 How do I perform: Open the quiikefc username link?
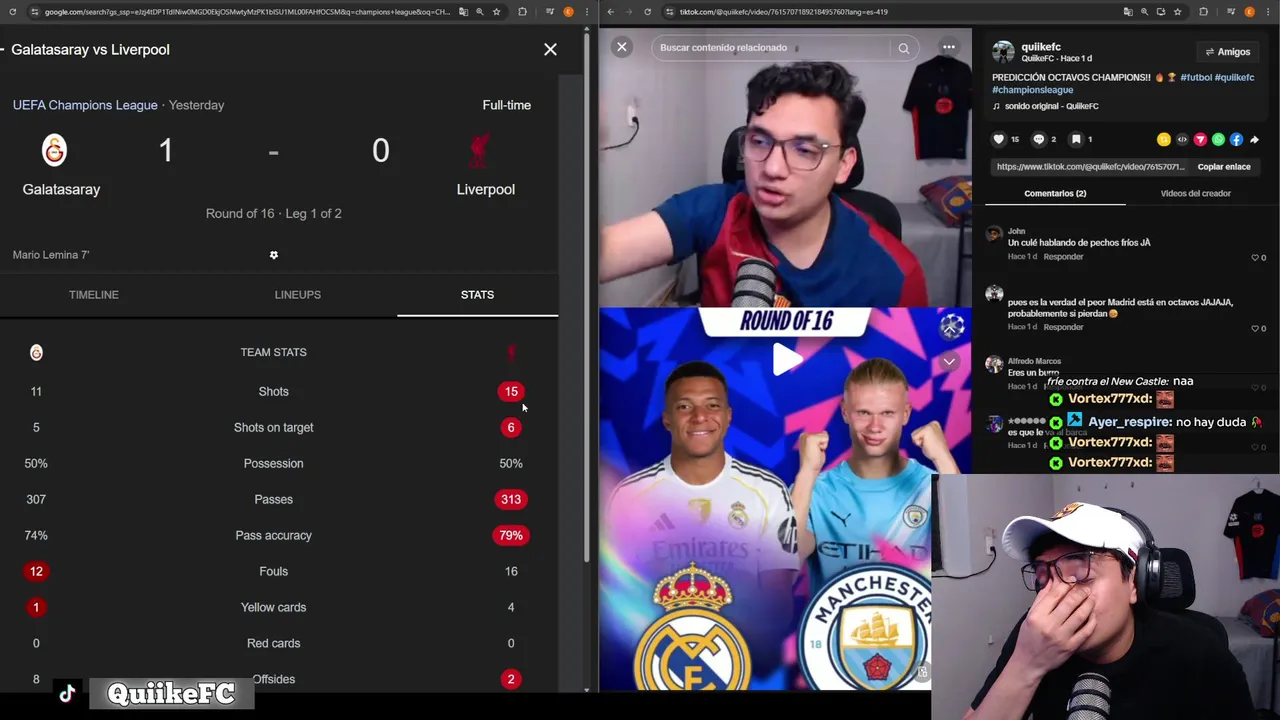(1041, 47)
